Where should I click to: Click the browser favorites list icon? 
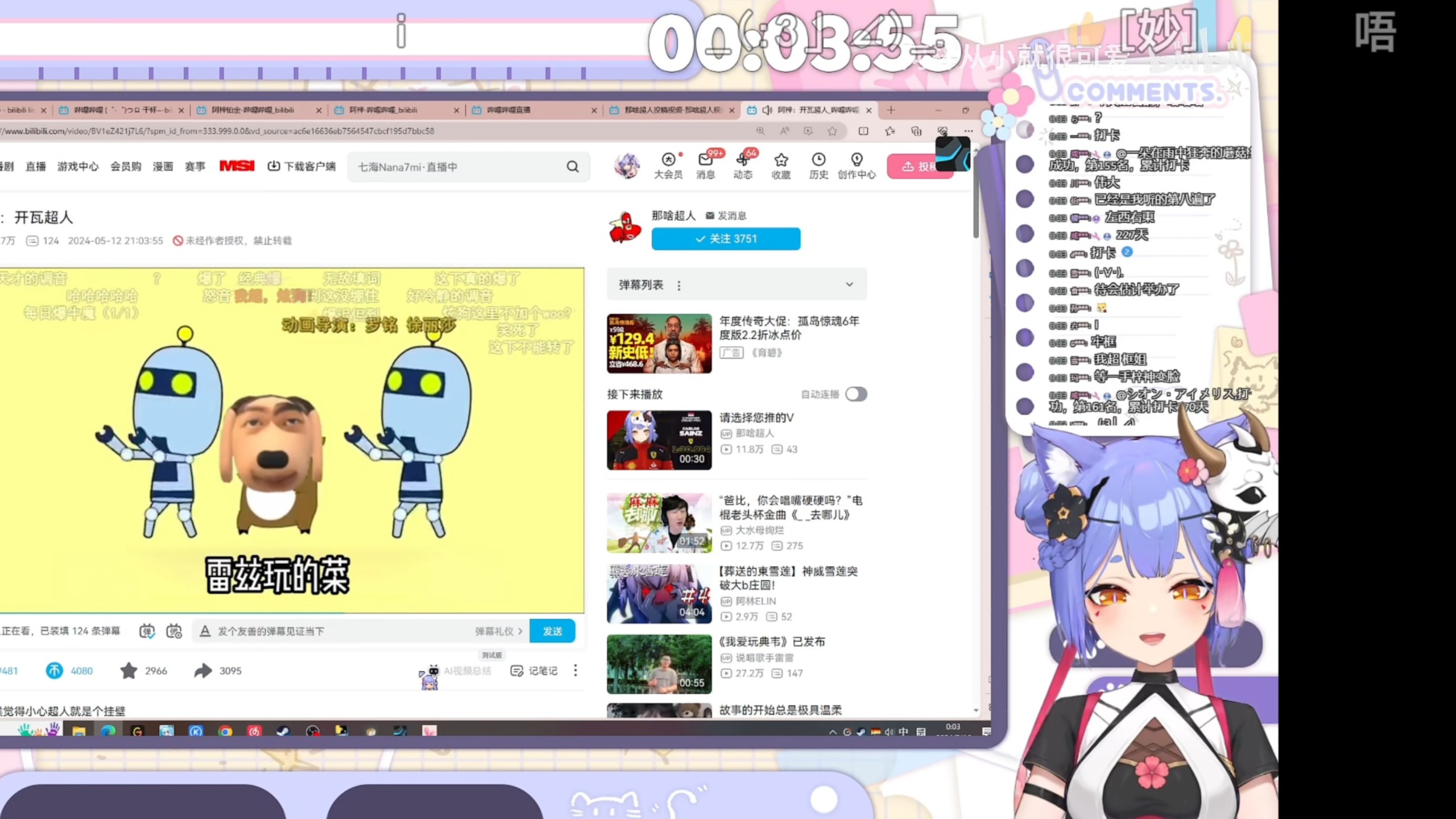tap(890, 131)
